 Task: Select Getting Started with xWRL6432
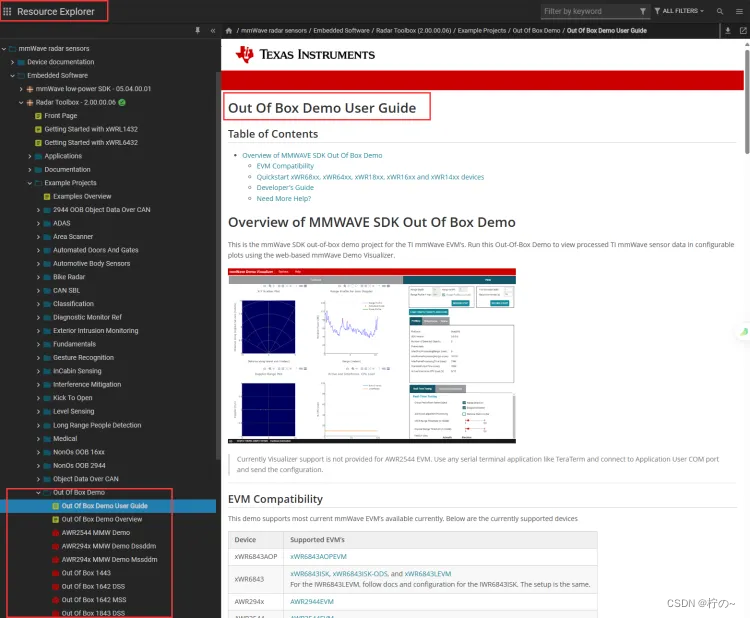(x=91, y=143)
